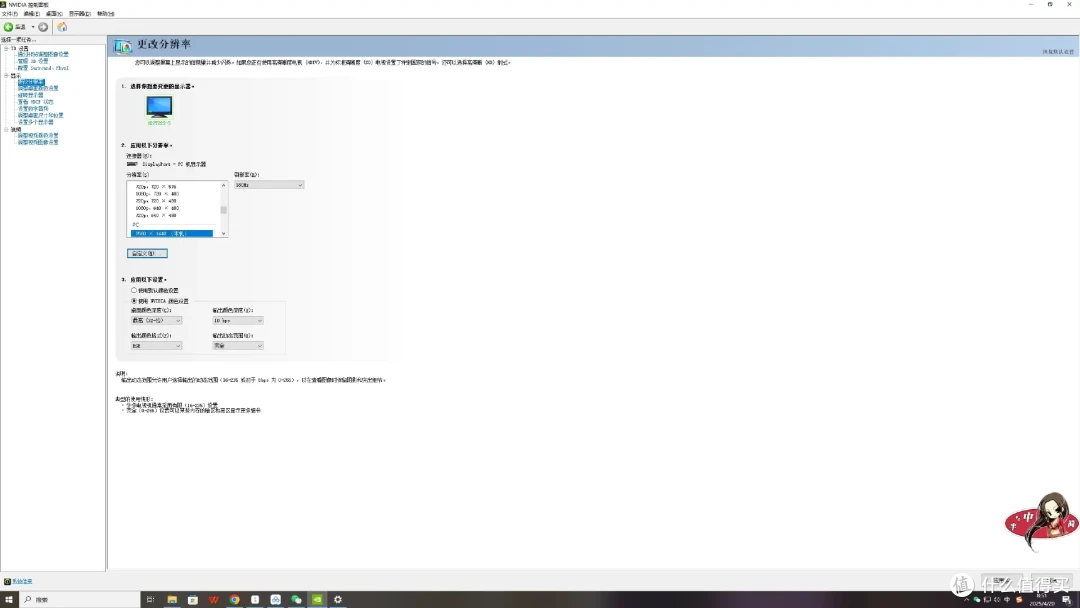Image resolution: width=1080 pixels, height=608 pixels.
Task: Click the green NVIDIA taskbar icon
Action: 317,599
